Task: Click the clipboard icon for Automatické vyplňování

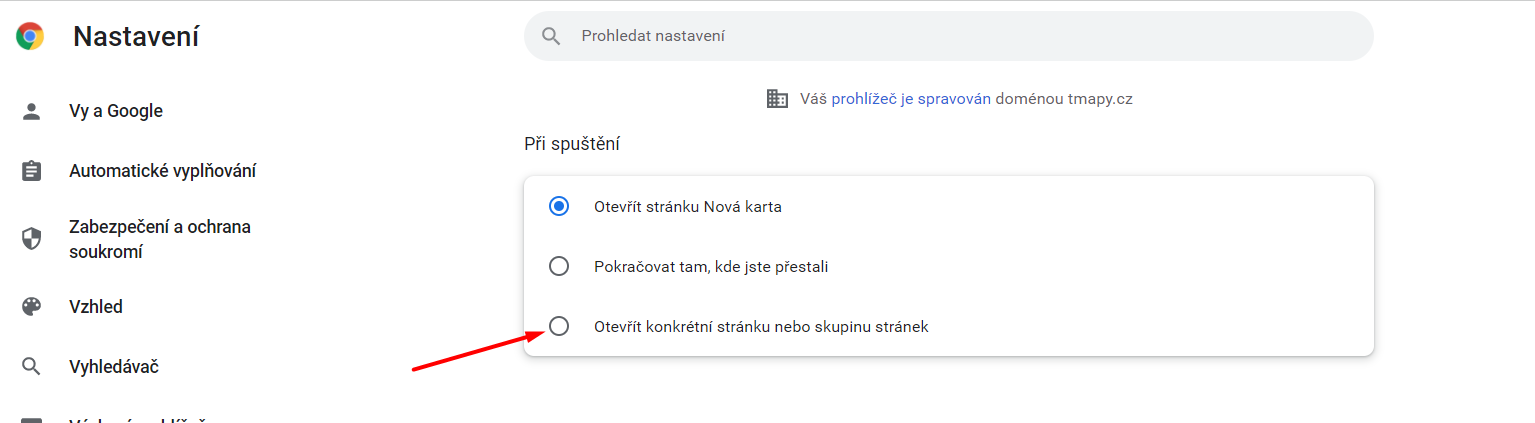Action: (31, 171)
